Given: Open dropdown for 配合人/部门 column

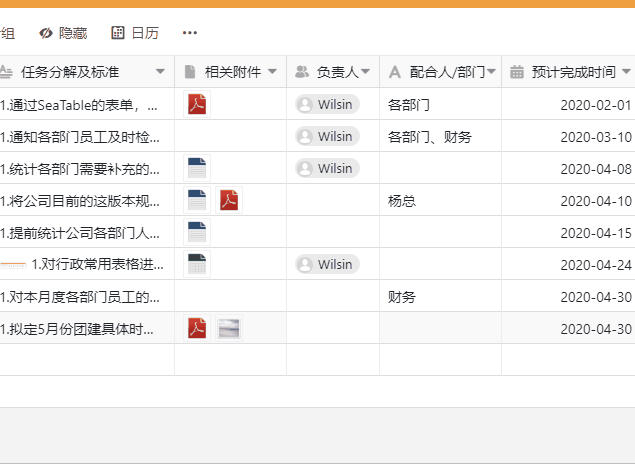Looking at the screenshot, I should [492, 72].
